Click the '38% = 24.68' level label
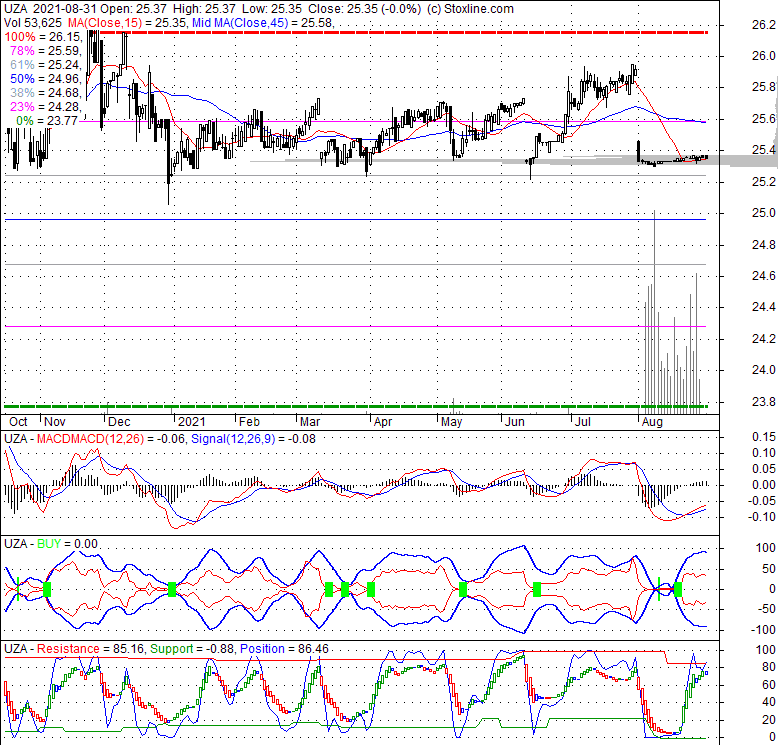780x745 pixels. pos(45,93)
